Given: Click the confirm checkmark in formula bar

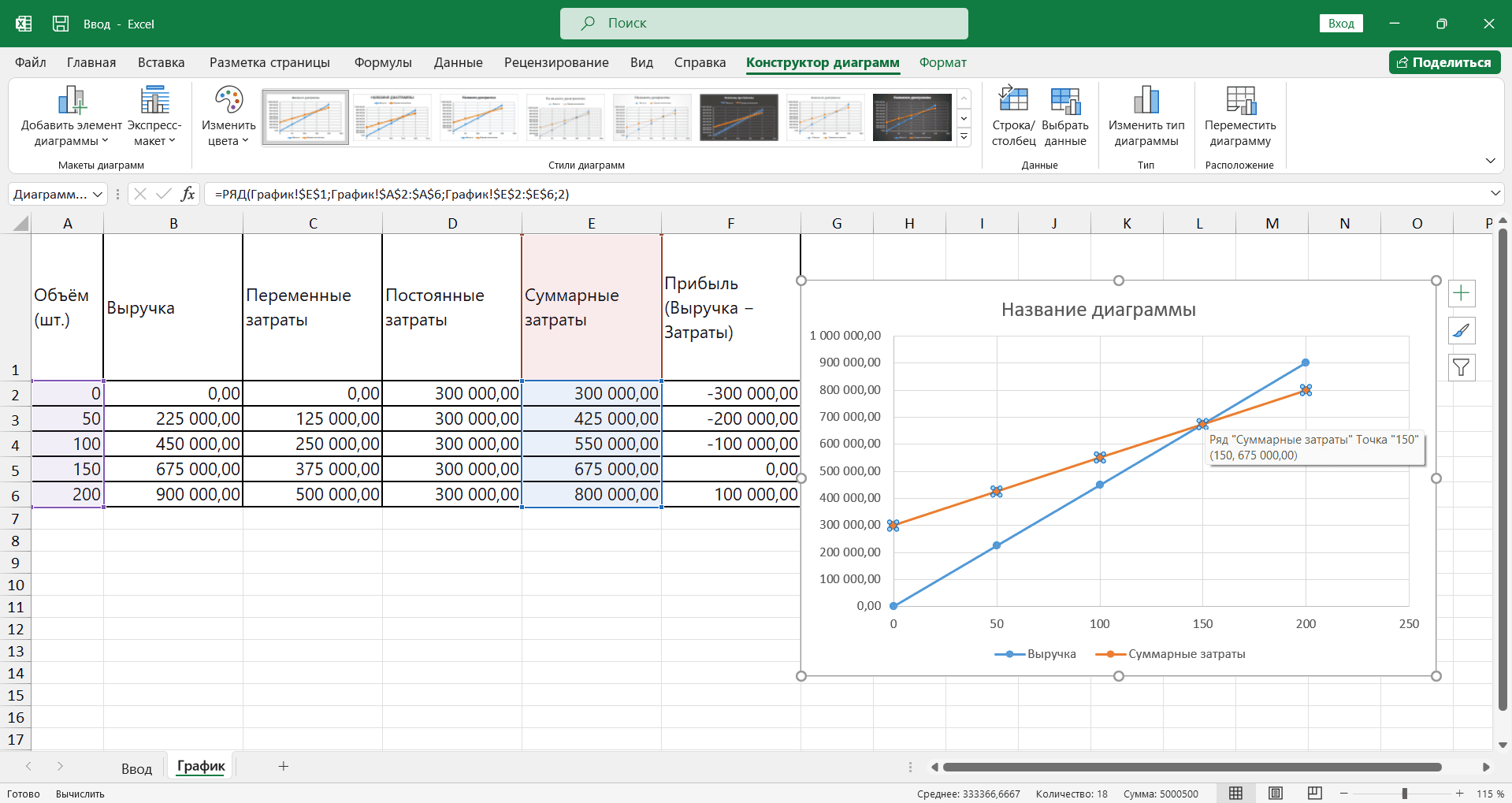Looking at the screenshot, I should [x=164, y=194].
